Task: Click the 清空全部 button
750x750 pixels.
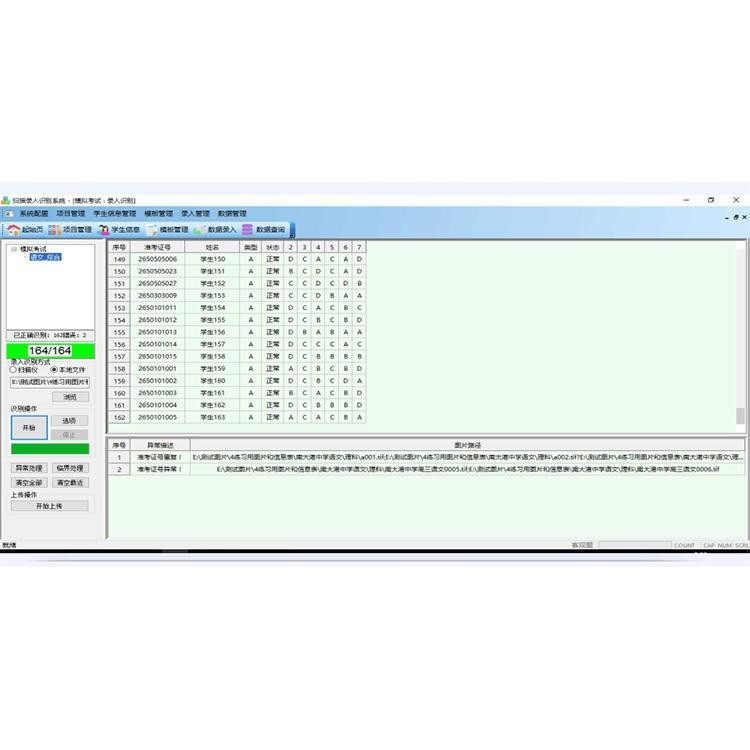Action: 29,483
